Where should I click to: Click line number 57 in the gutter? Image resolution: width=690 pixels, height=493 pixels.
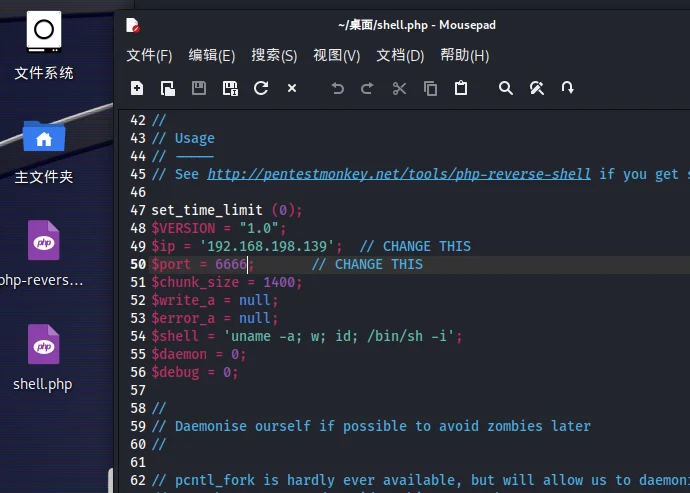(138, 390)
